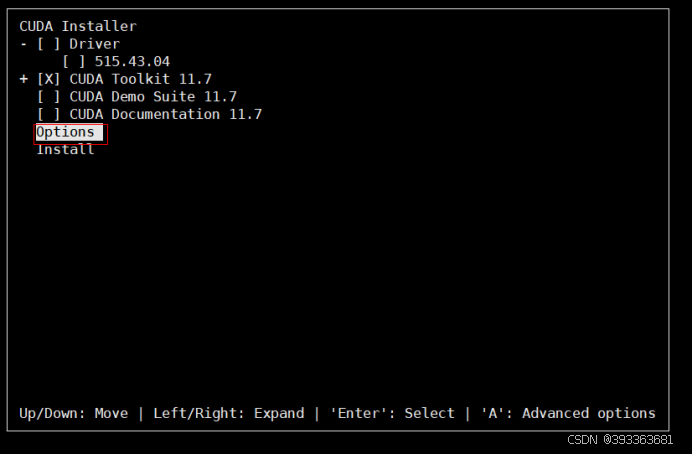Uncheck the CUDA Toolkit 11.7 checkbox
This screenshot has width=692, height=454.
click(x=49, y=79)
